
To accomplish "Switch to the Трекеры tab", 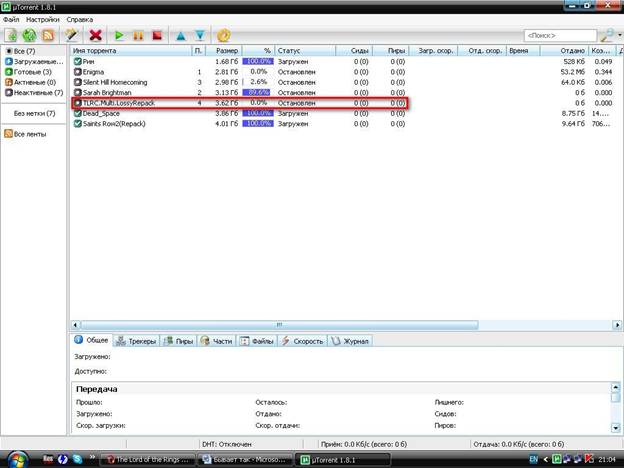I will 136,341.
